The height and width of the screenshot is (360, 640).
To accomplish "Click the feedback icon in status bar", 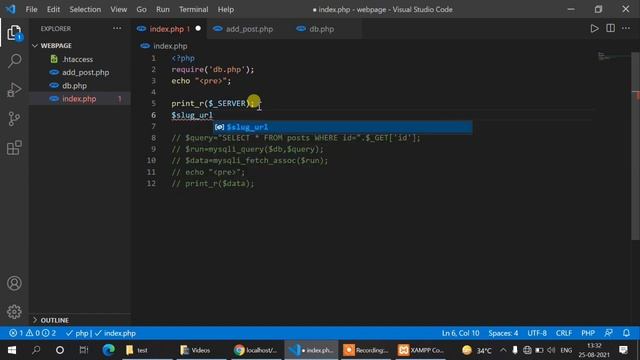I will tap(609, 333).
